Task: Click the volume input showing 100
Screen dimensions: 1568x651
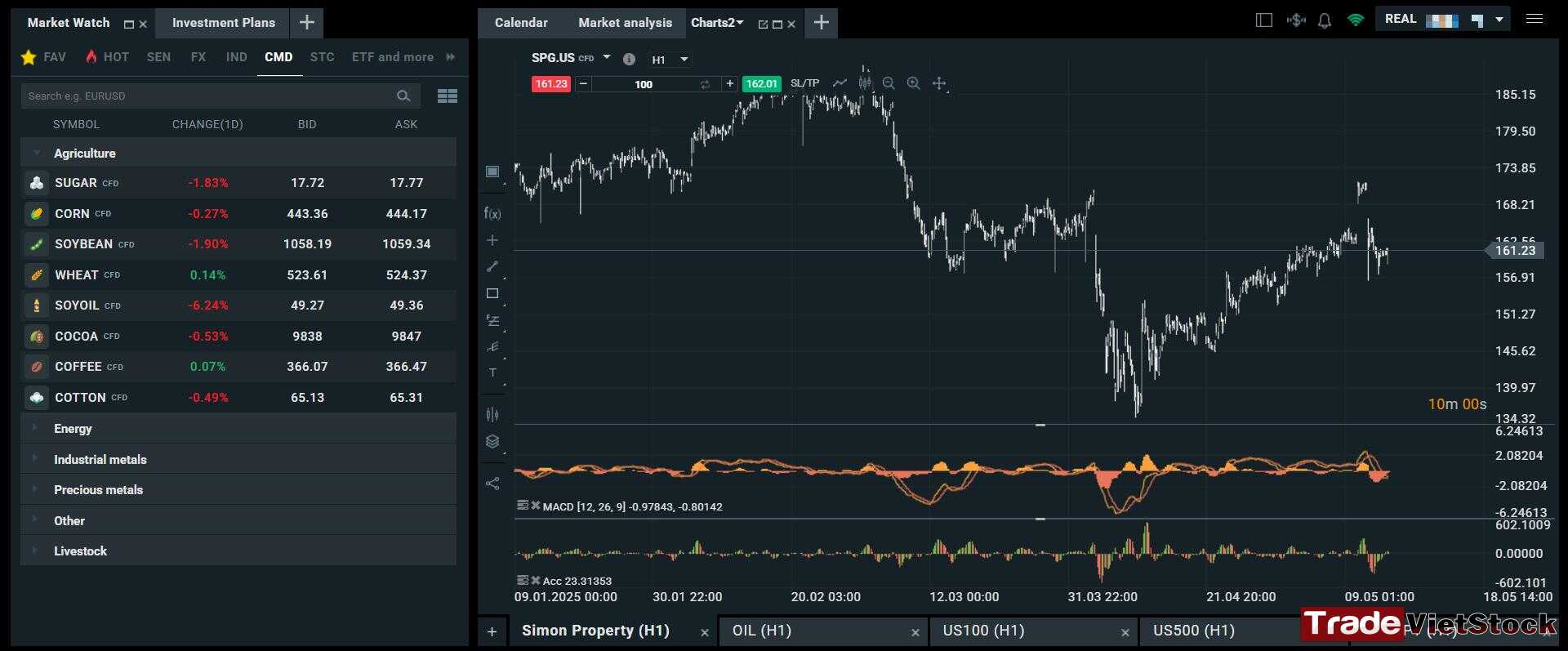Action: 644,84
